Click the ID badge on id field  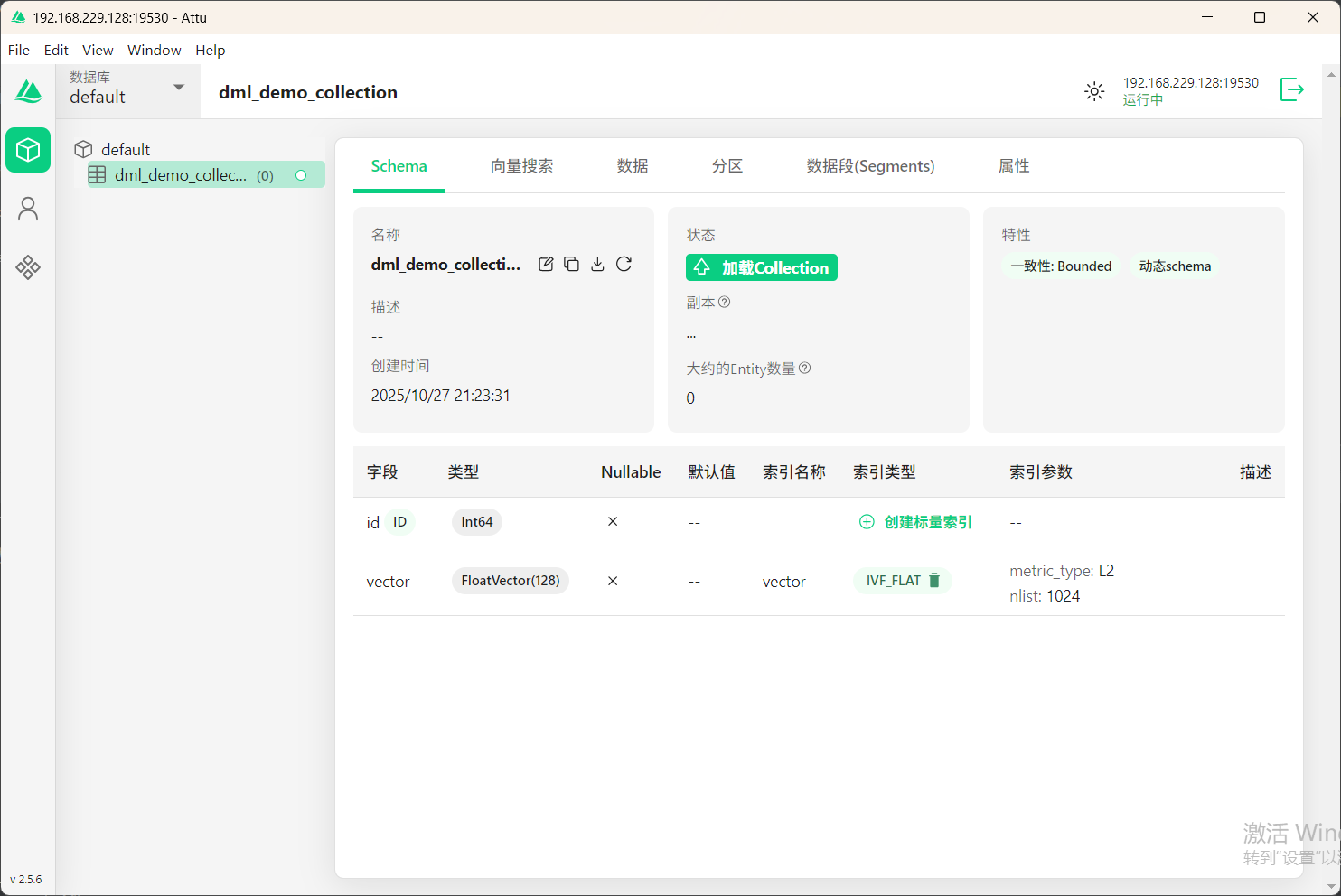[x=400, y=522]
